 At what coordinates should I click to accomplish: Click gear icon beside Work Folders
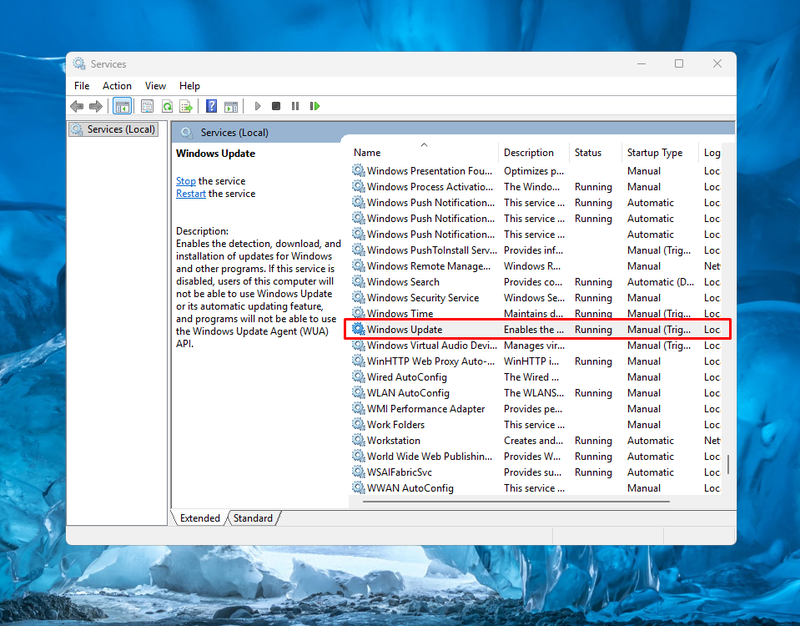pos(359,424)
